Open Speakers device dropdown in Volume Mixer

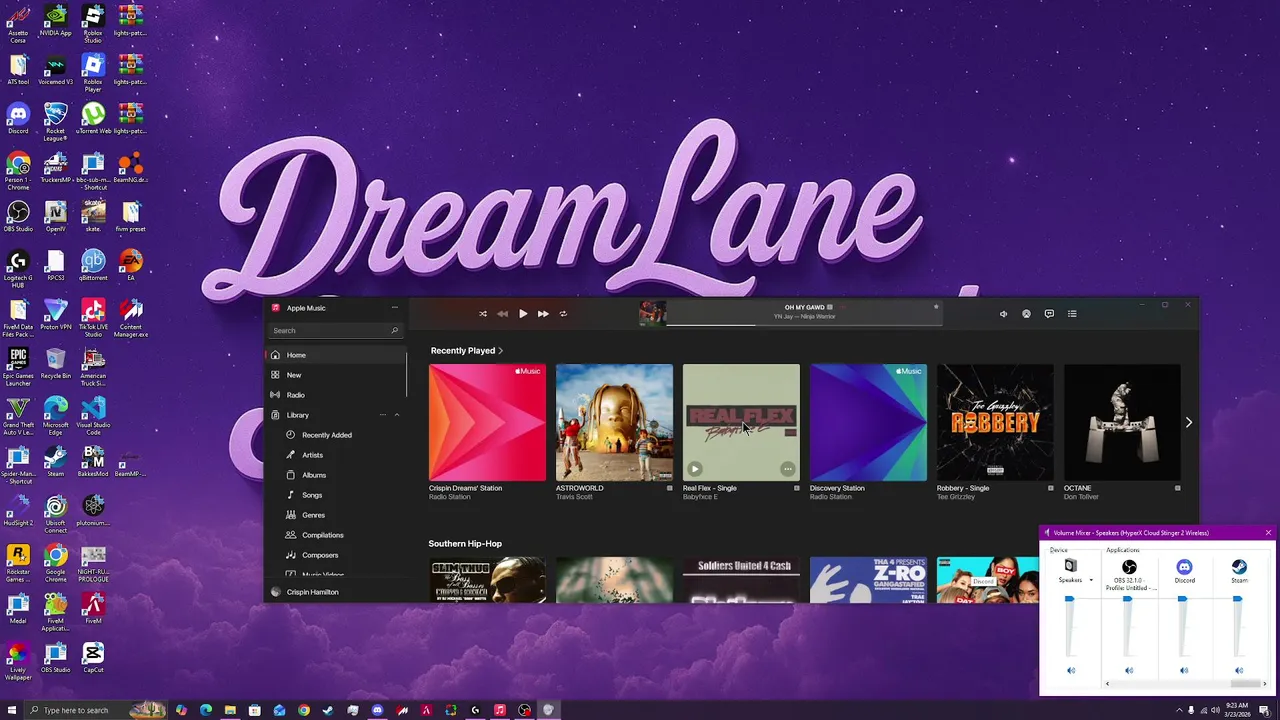click(x=1091, y=580)
